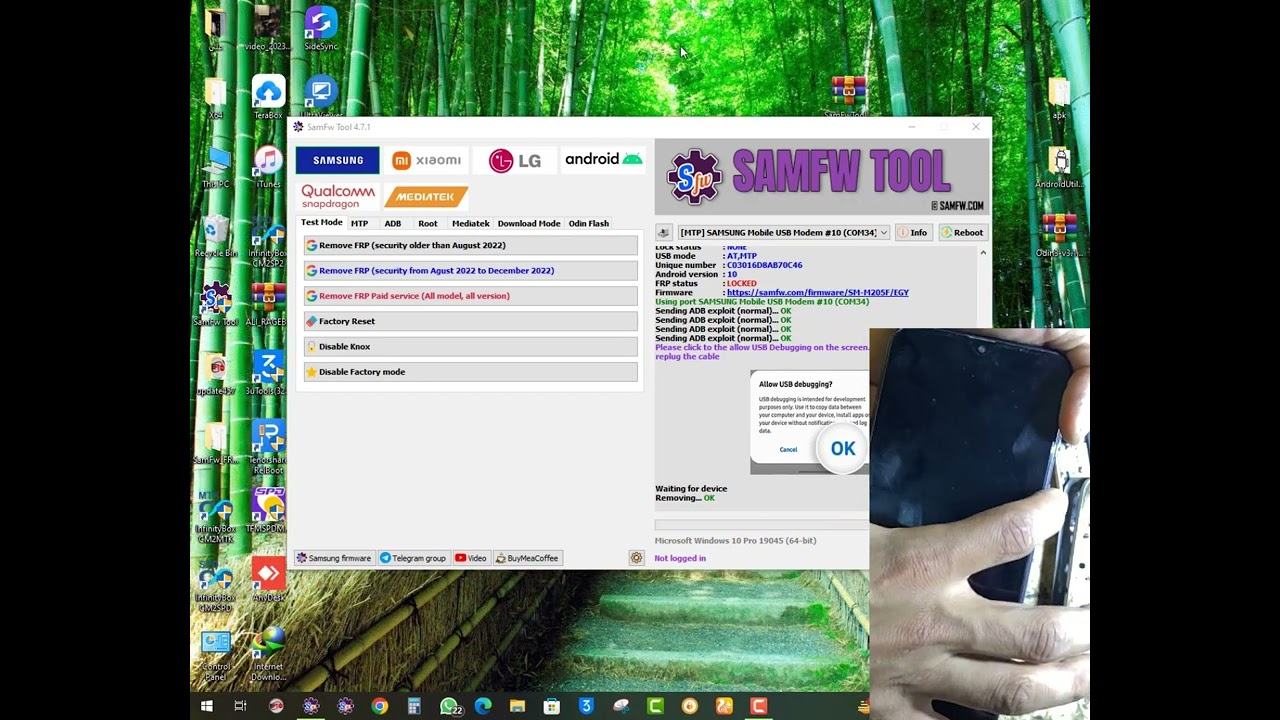
Task: Click the Factory Reset button
Action: click(470, 321)
